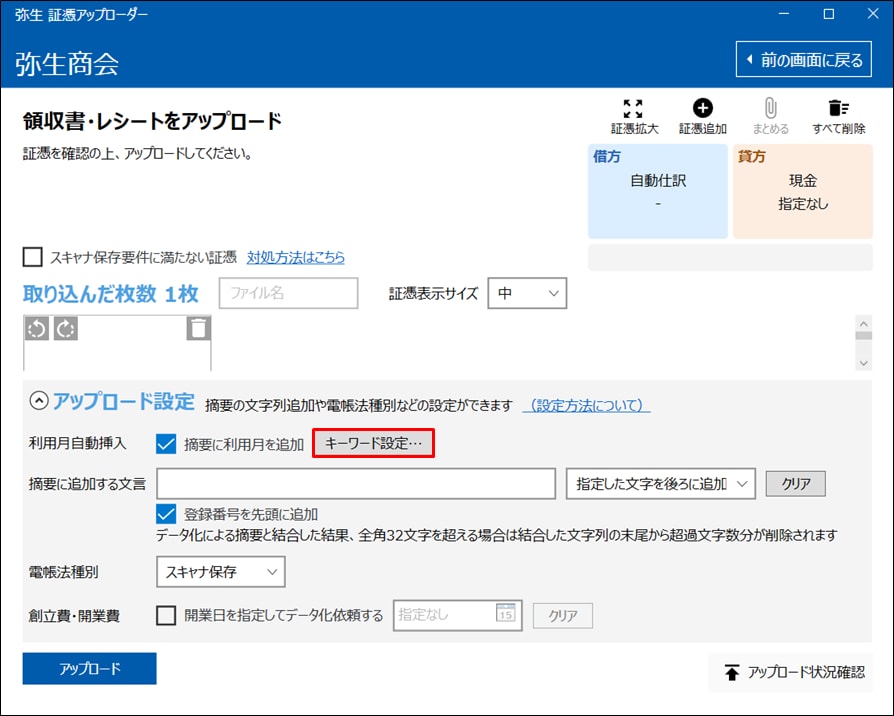The image size is (894, 716).
Task: Click the まとめる paperclip icon
Action: [x=770, y=109]
